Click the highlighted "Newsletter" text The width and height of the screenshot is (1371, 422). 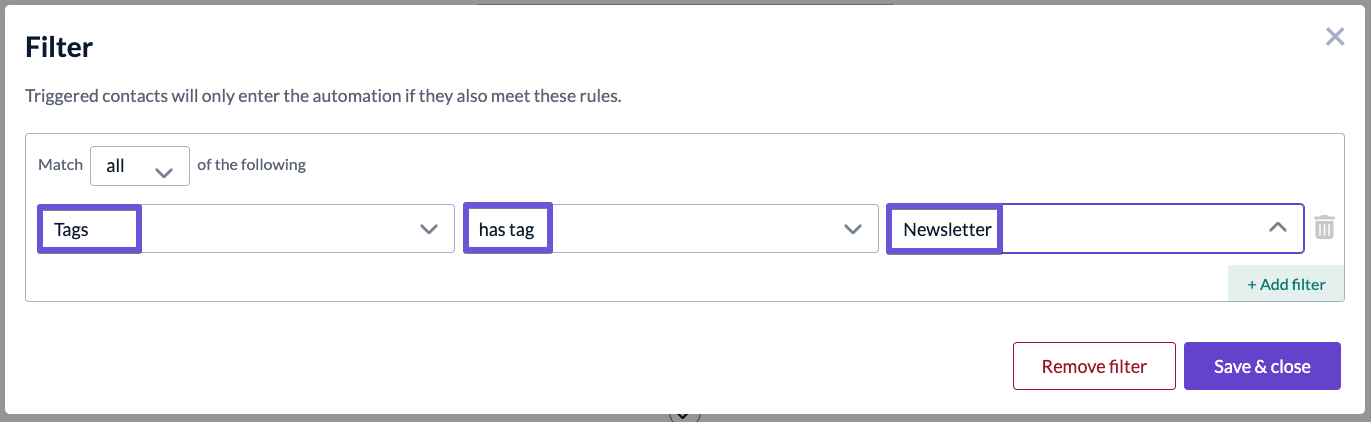coord(947,229)
